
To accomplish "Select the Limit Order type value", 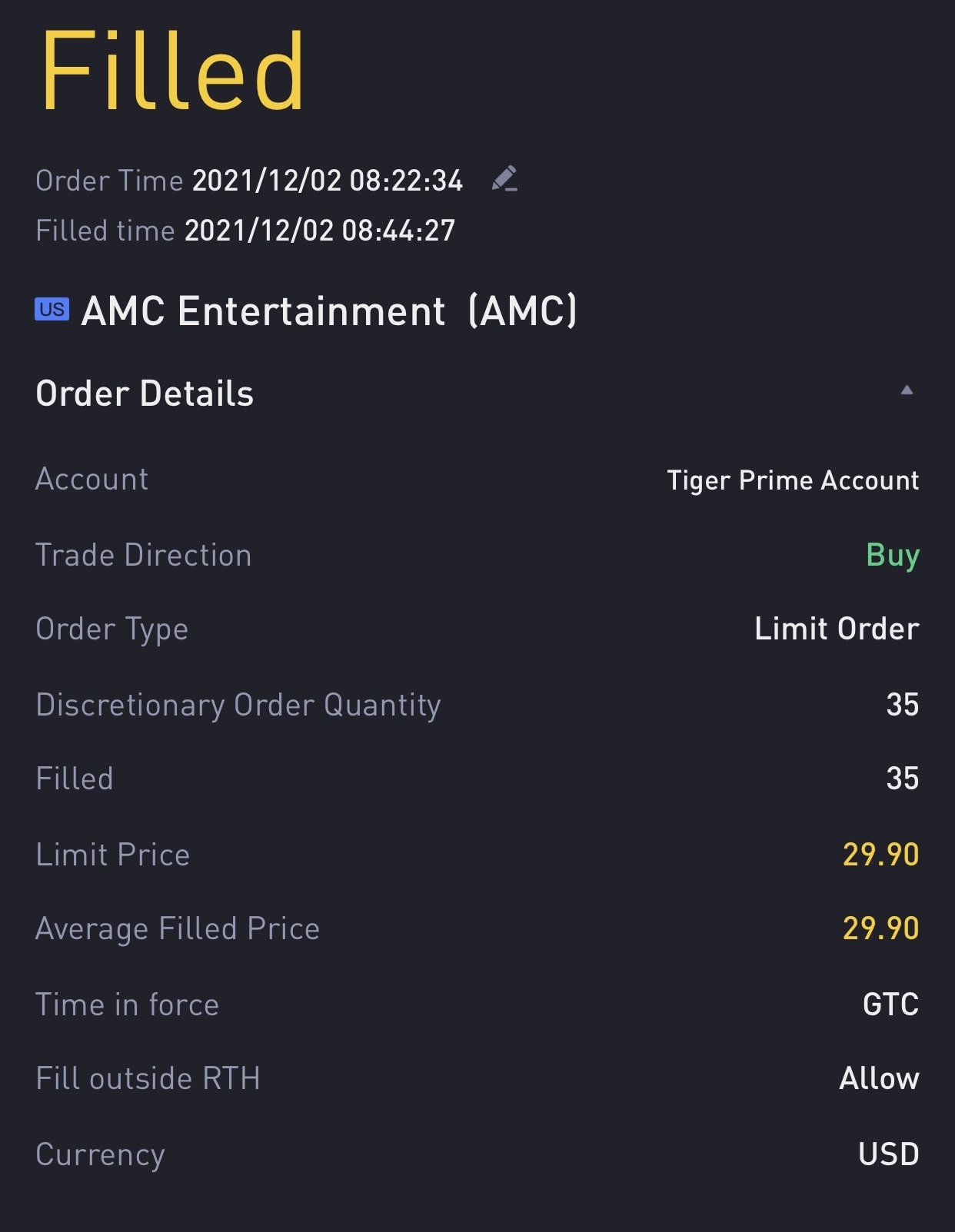I will click(837, 629).
